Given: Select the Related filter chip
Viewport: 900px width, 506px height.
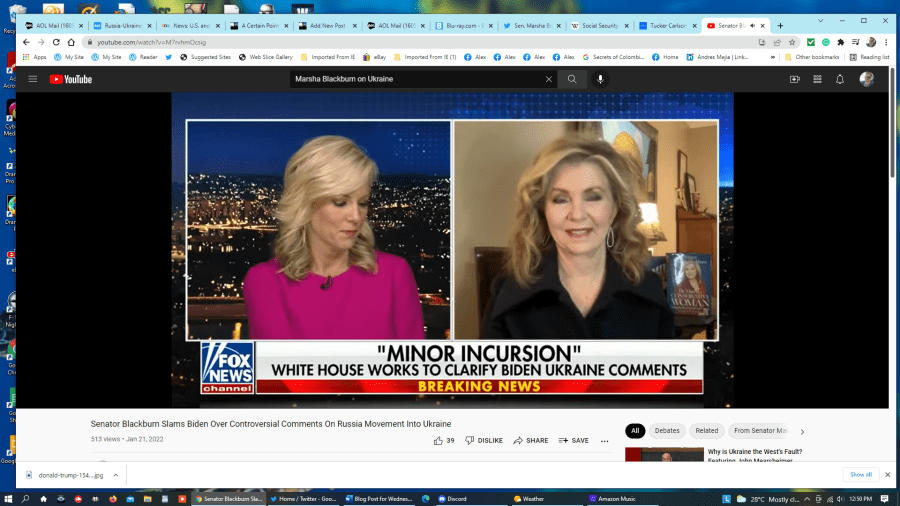Looking at the screenshot, I should tap(707, 431).
